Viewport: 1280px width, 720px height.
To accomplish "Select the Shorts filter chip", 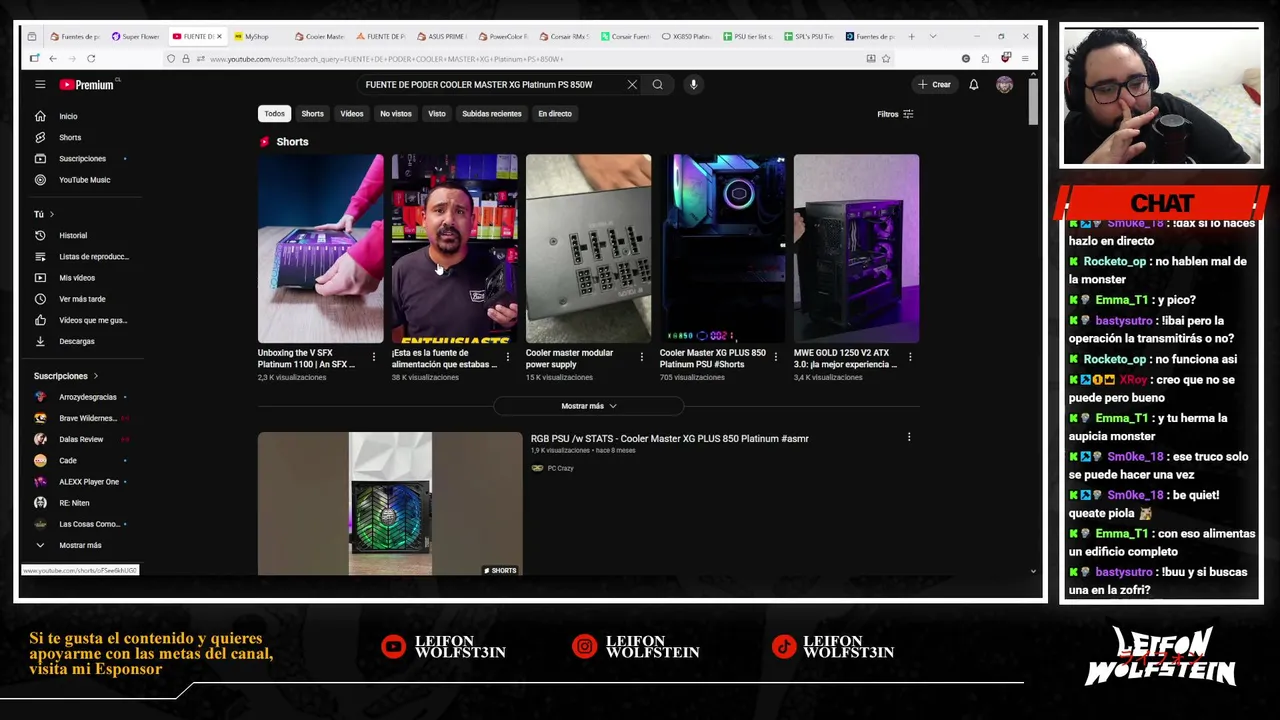I will click(313, 114).
